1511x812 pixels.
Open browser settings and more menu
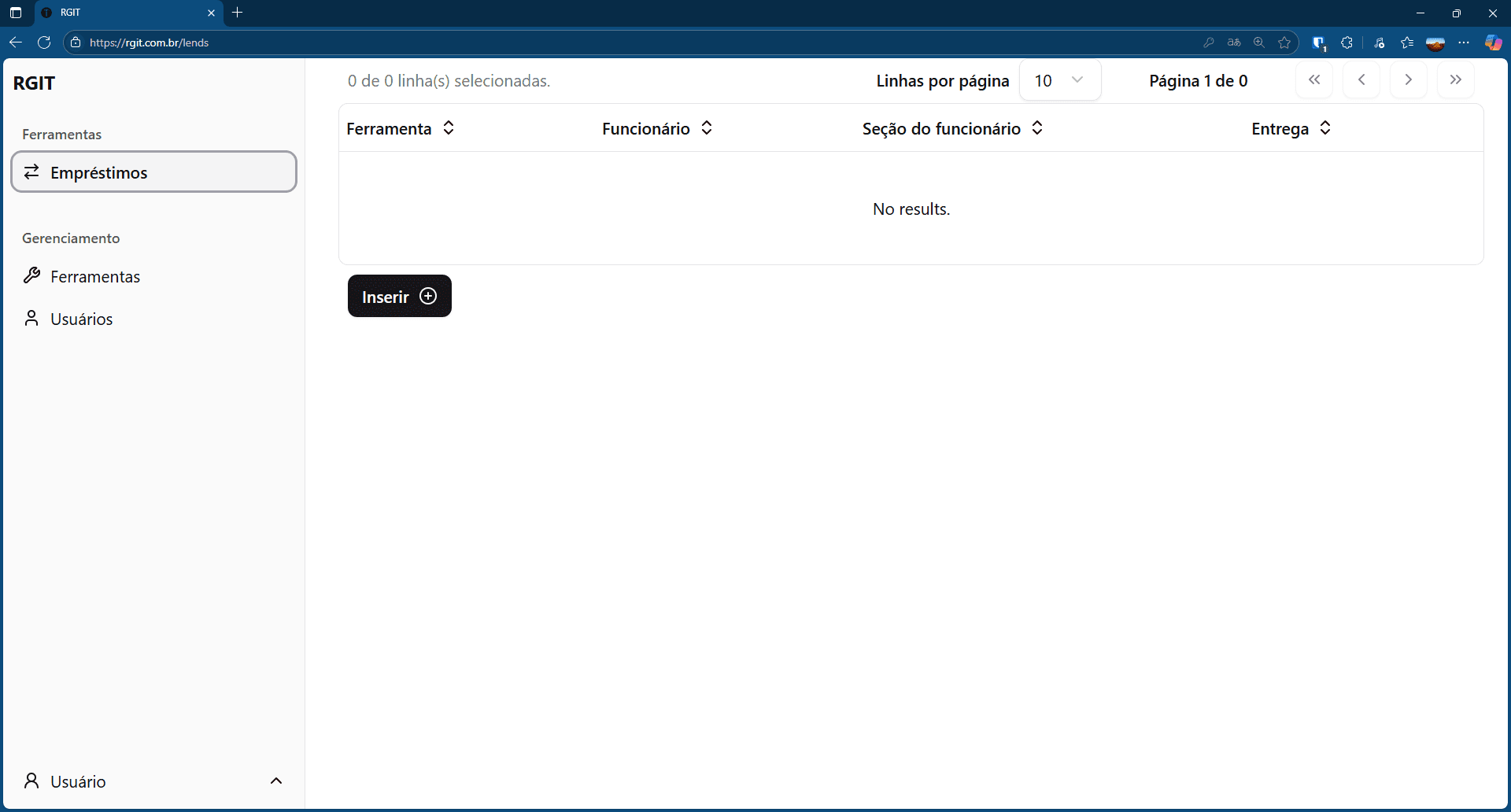tap(1464, 42)
